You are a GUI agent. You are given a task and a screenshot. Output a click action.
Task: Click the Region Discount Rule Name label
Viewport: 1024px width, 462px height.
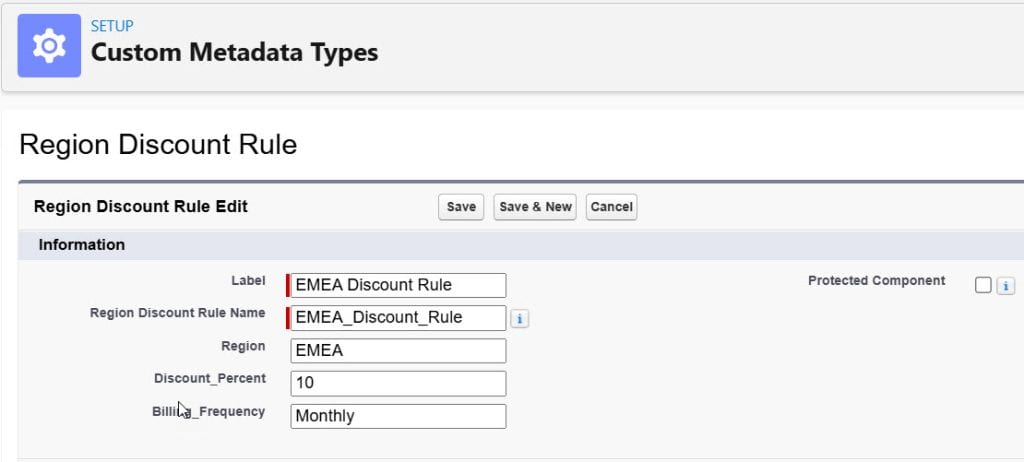click(x=178, y=313)
